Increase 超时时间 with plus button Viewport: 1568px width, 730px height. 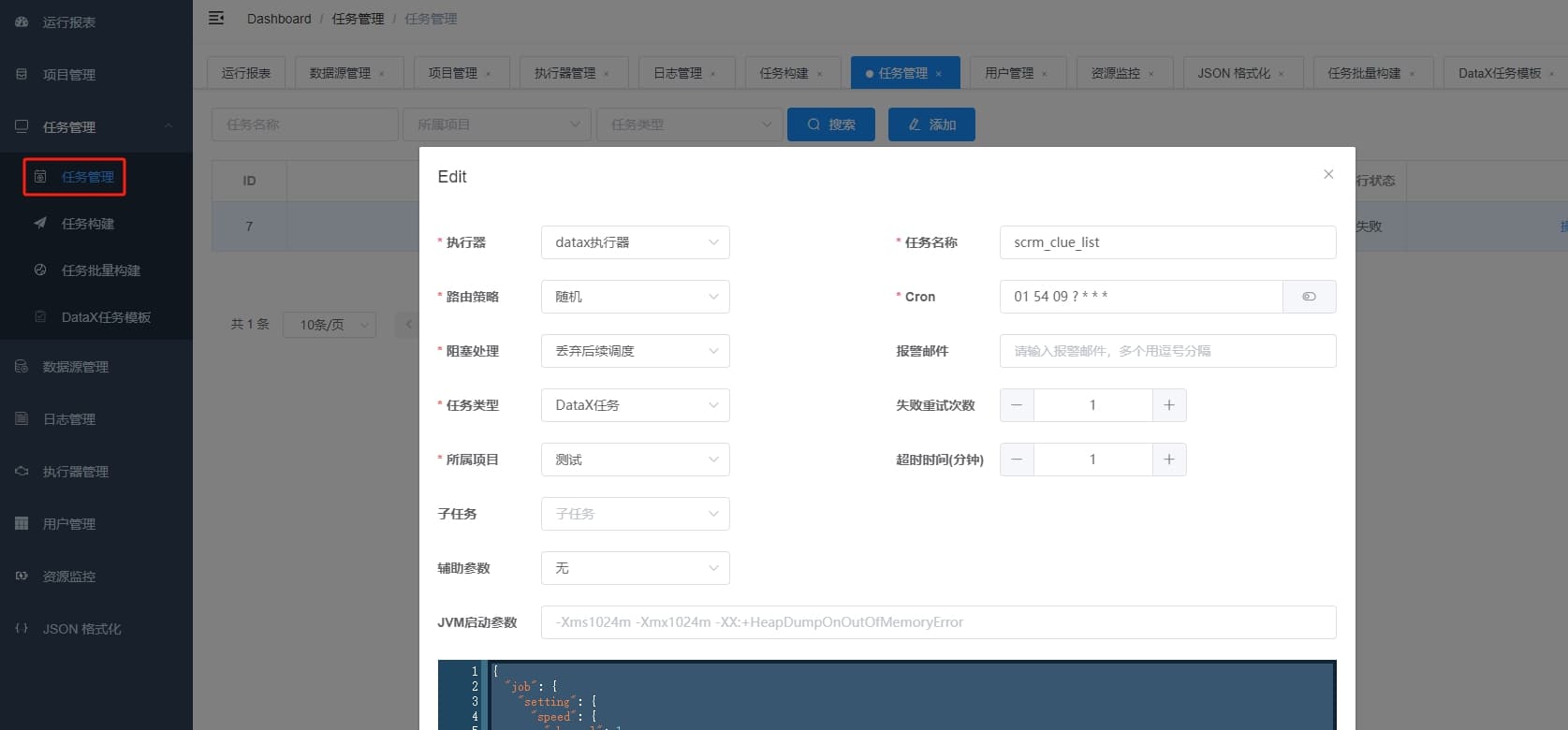click(x=1169, y=460)
